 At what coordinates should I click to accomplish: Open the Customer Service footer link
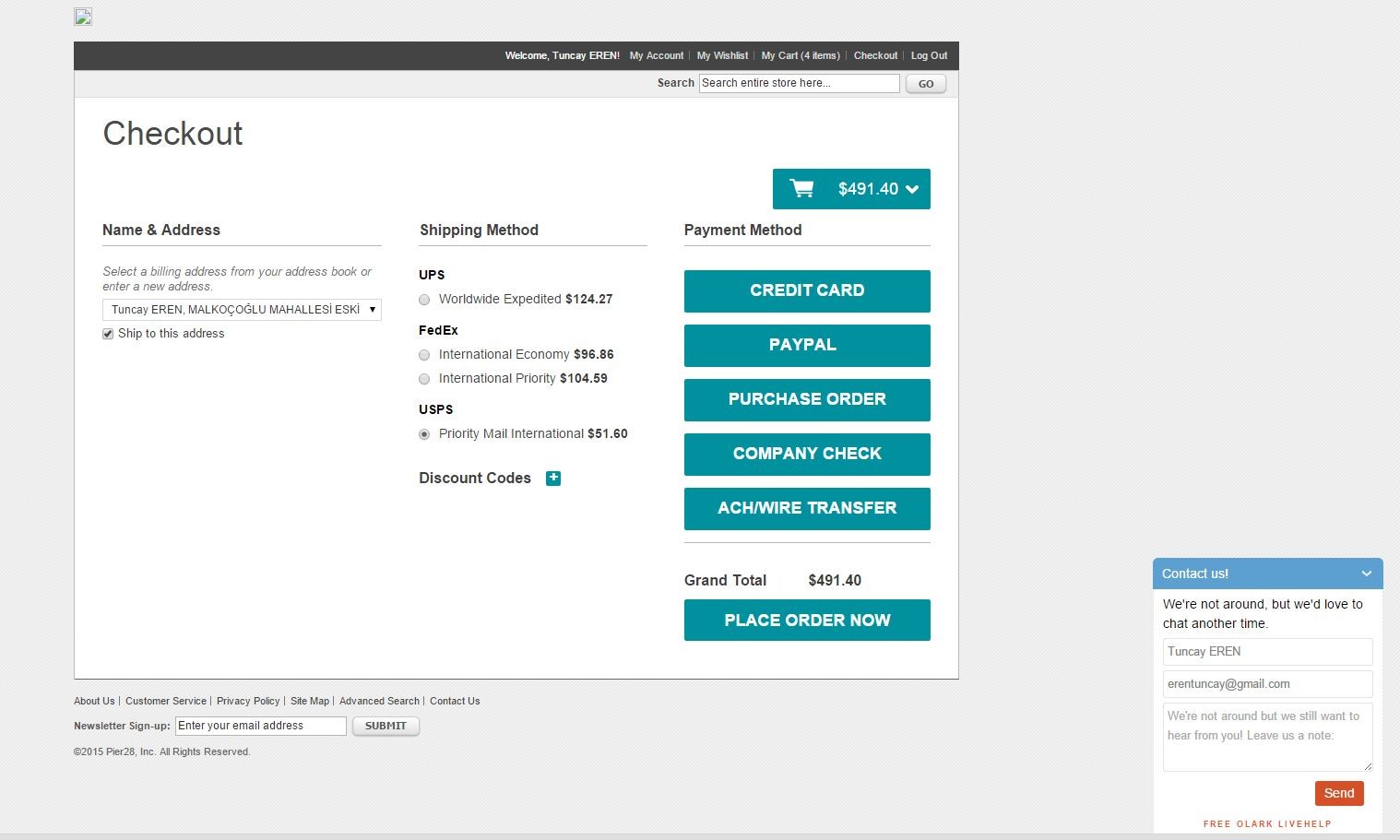point(166,701)
